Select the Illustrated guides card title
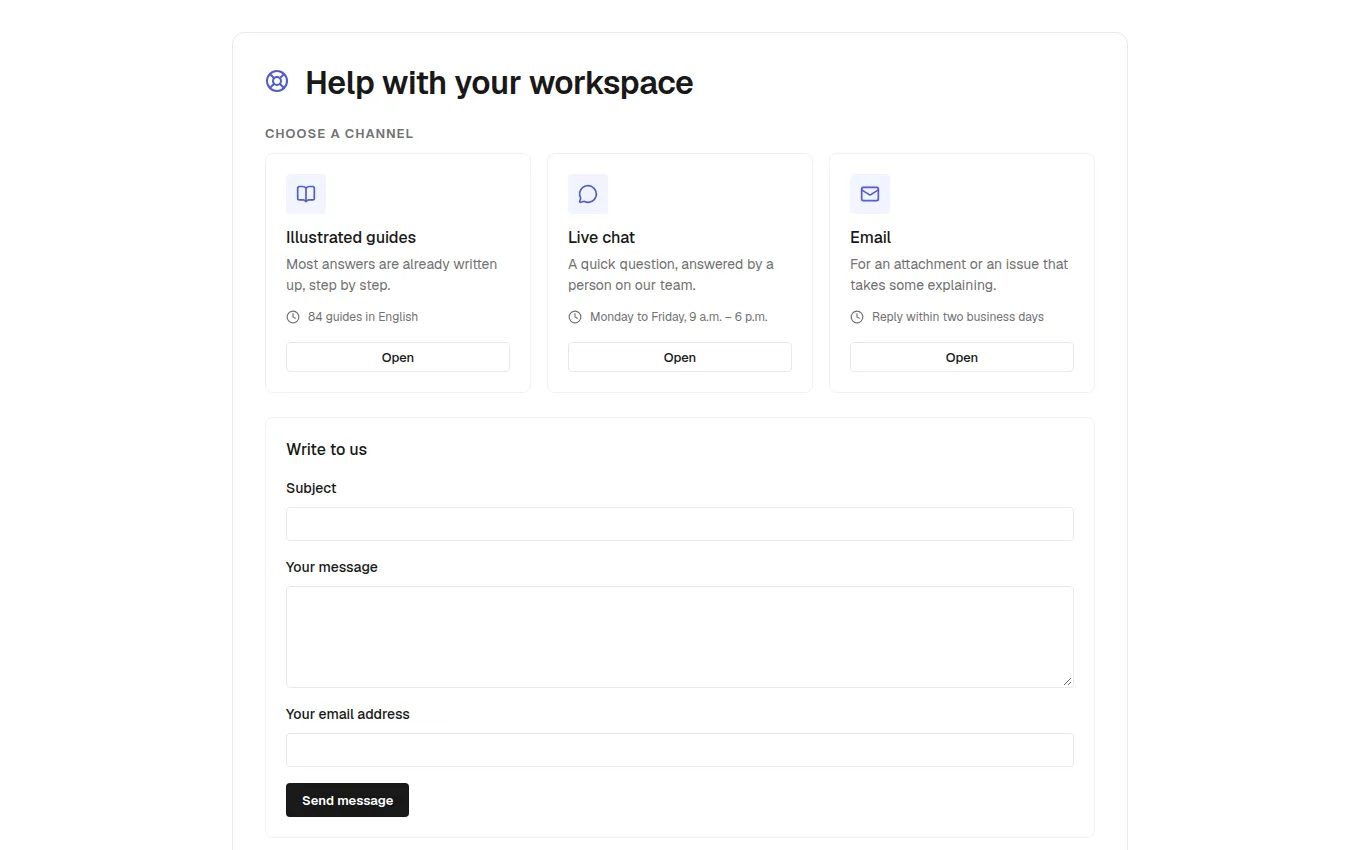1360x850 pixels. click(351, 237)
